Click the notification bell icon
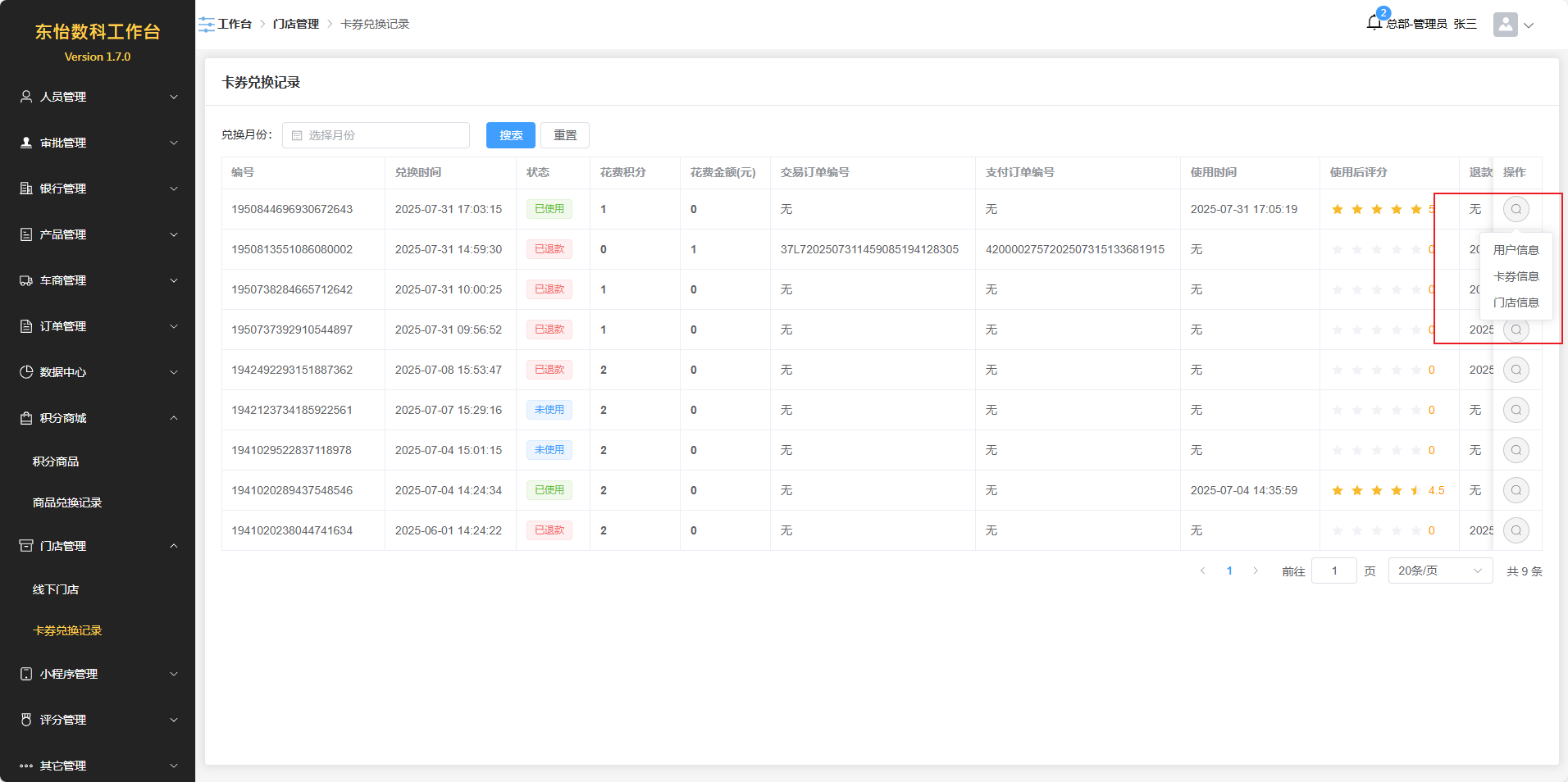 point(1374,23)
